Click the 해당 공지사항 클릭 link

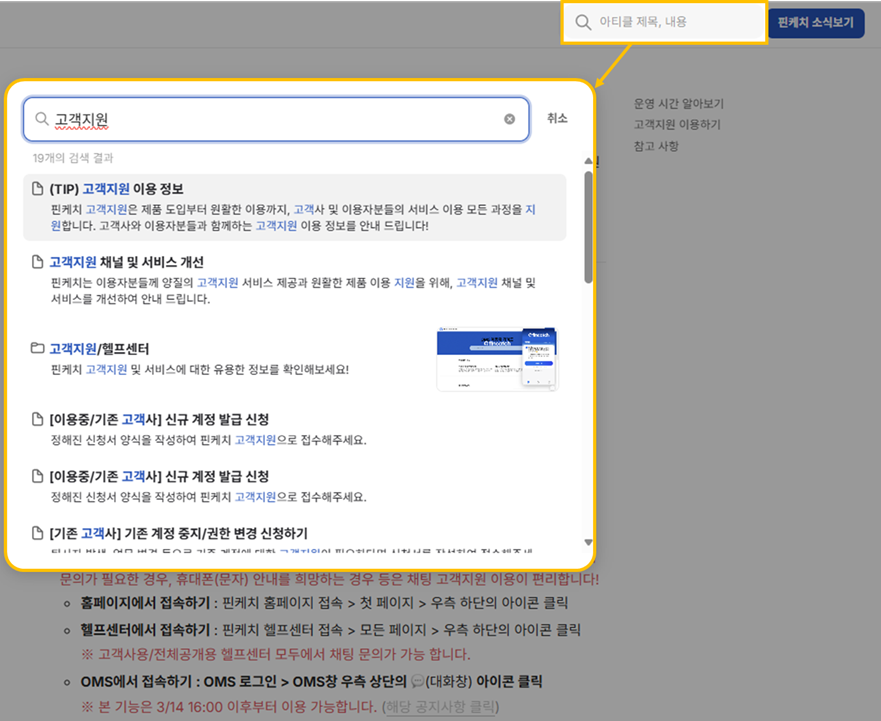pos(440,706)
